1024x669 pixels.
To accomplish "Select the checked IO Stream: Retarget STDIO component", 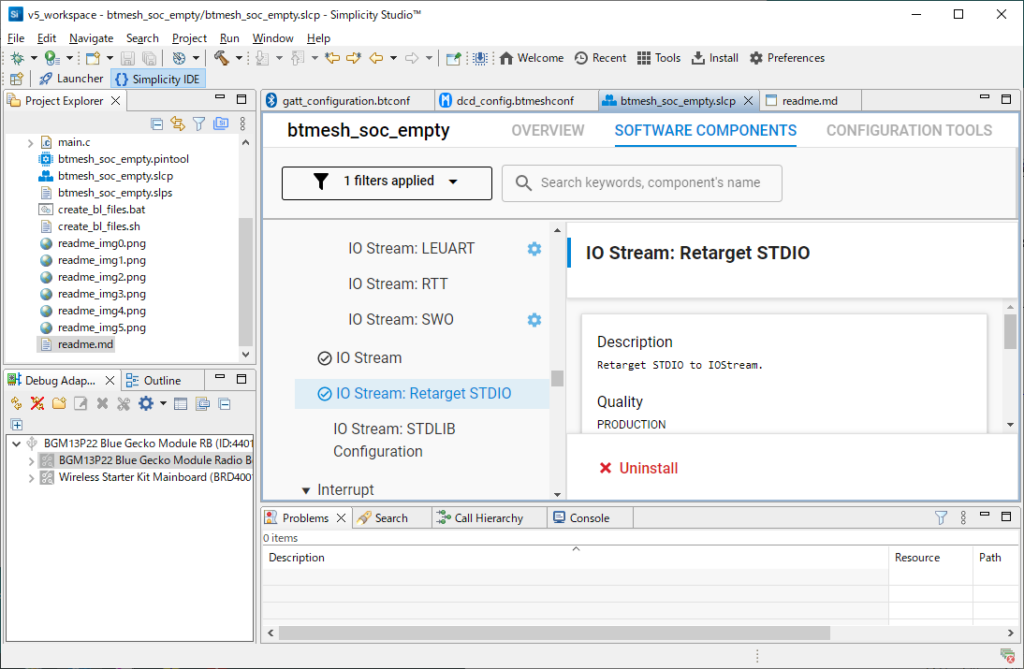I will [422, 394].
